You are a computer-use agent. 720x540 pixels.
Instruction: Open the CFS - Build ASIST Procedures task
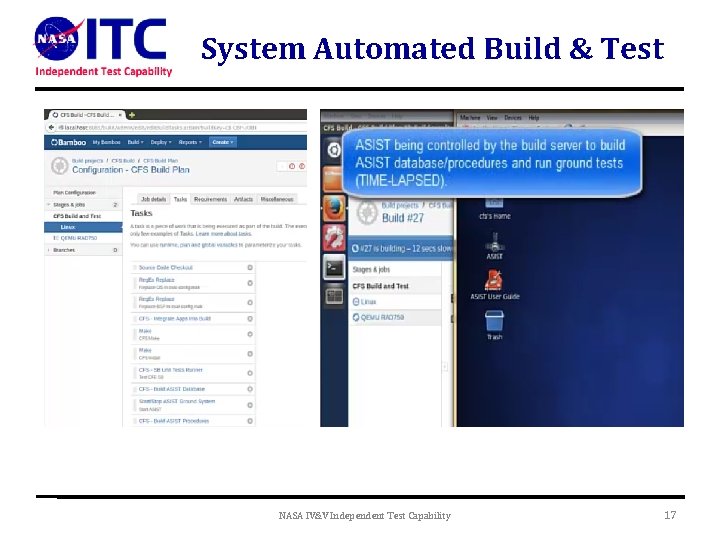pyautogui.click(x=174, y=421)
